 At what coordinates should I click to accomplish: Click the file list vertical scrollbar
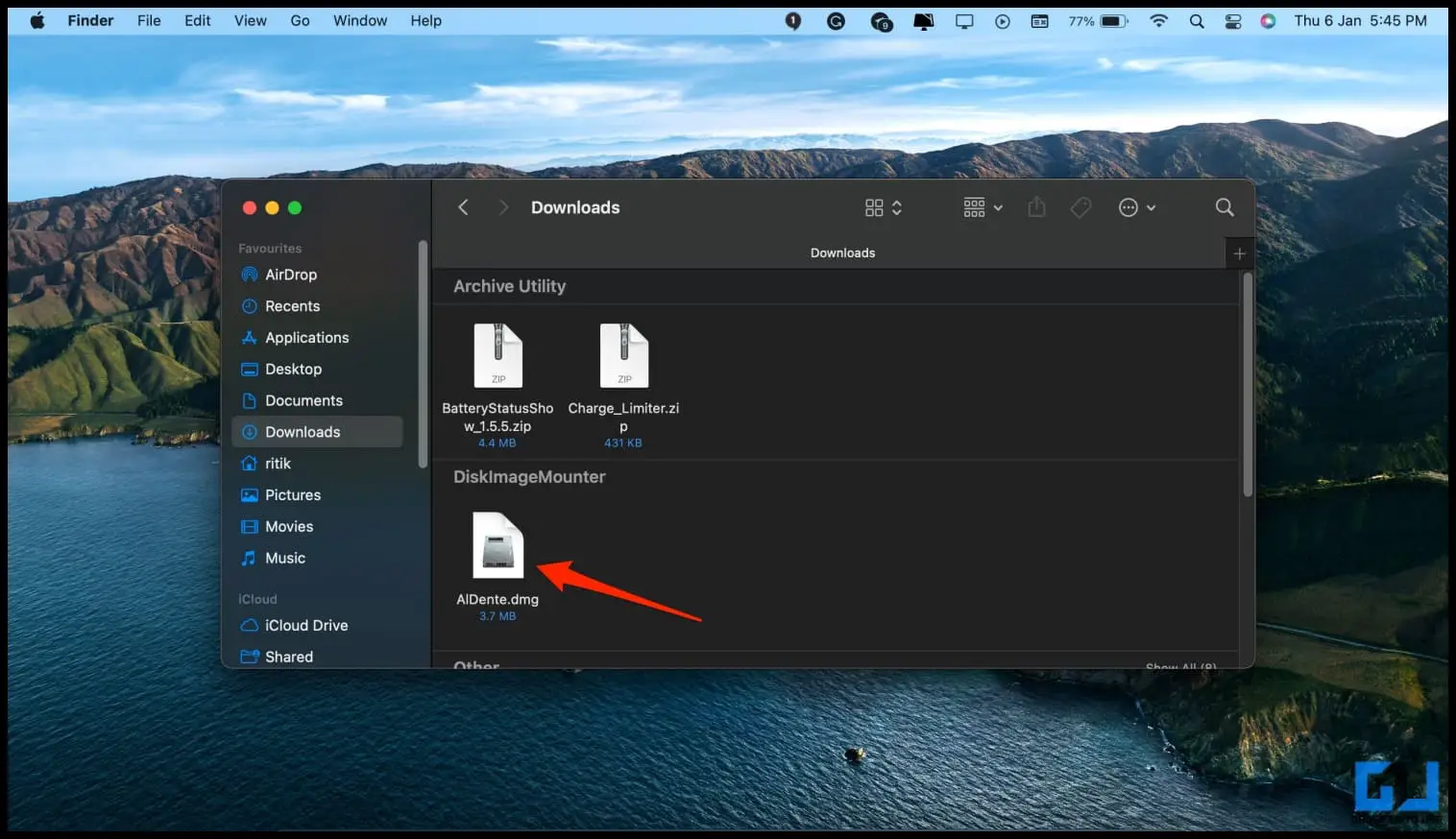(1248, 385)
